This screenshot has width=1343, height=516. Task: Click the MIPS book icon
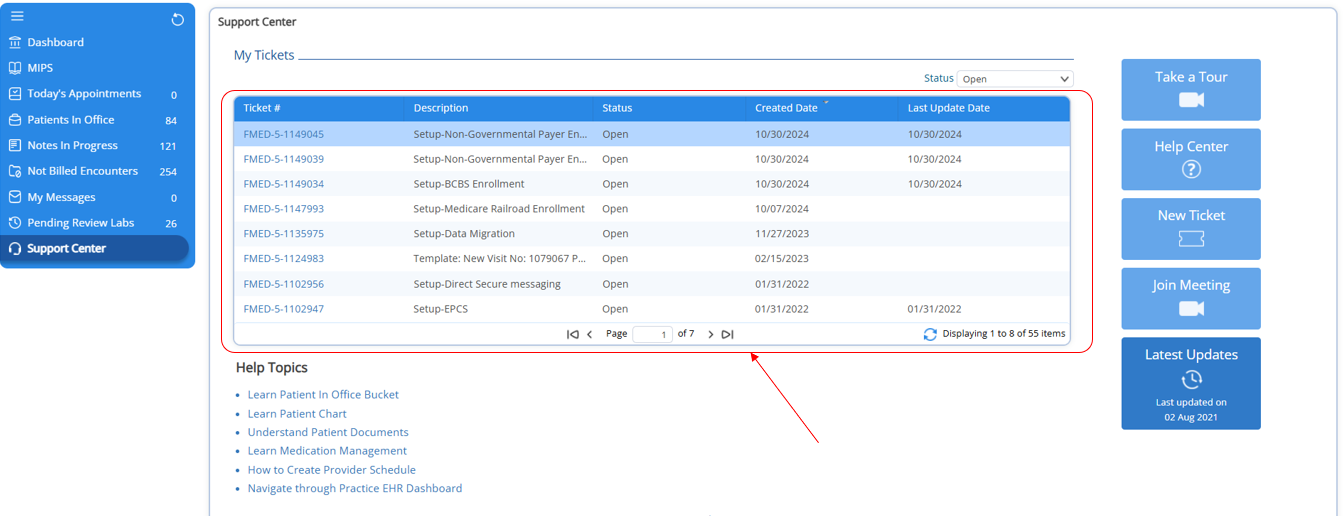pos(15,68)
